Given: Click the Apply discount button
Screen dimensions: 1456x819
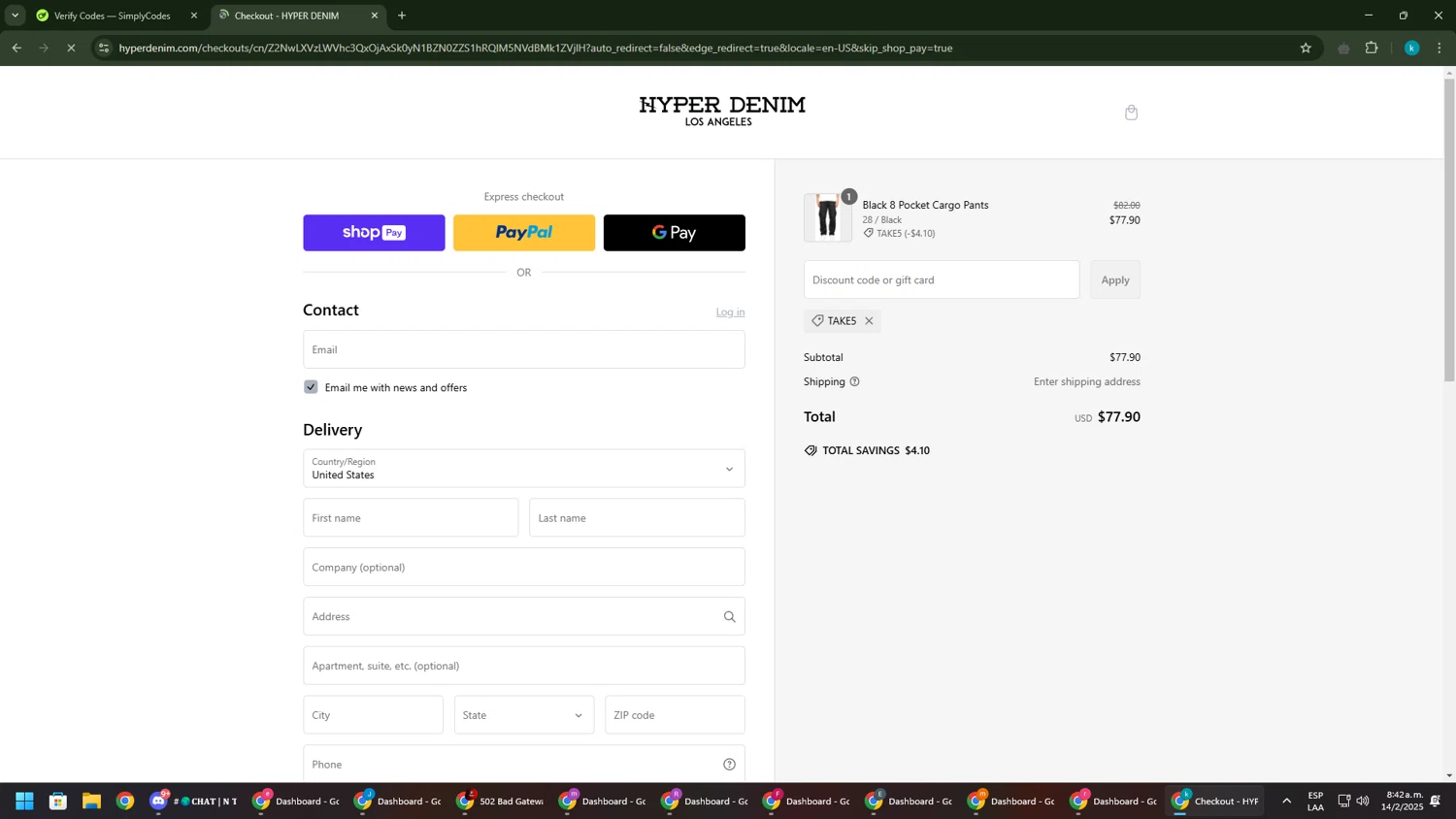Looking at the screenshot, I should click(1115, 279).
